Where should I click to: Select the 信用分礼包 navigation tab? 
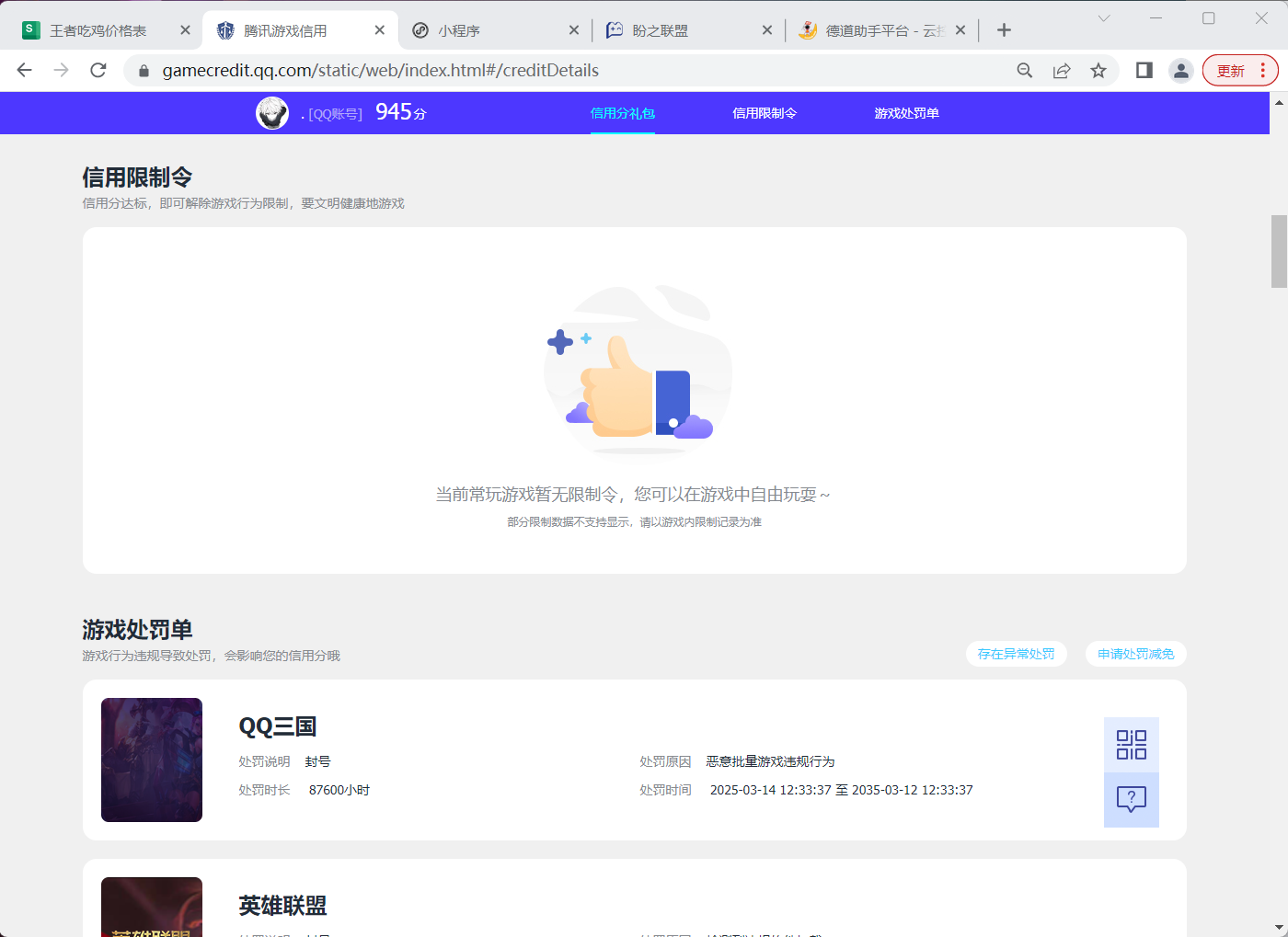[x=623, y=113]
